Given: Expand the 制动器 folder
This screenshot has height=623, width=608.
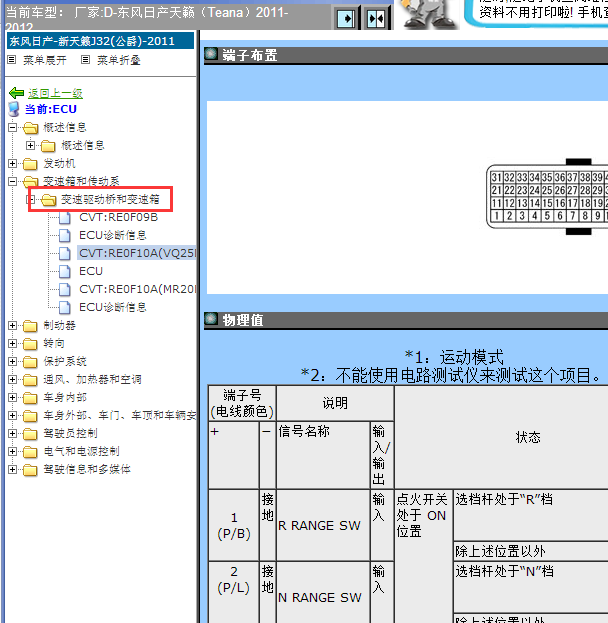Looking at the screenshot, I should tap(12, 325).
